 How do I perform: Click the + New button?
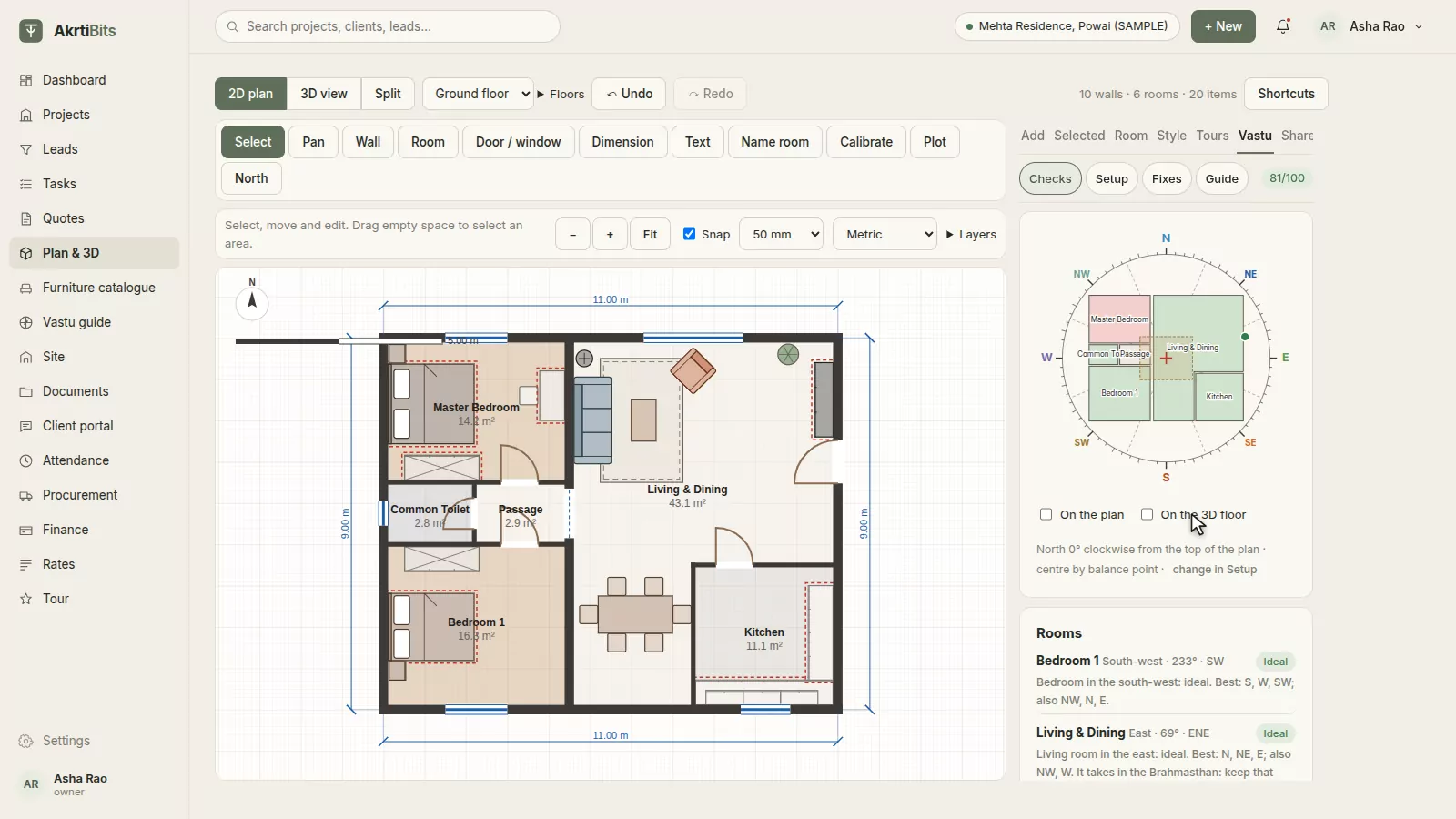click(x=1223, y=26)
